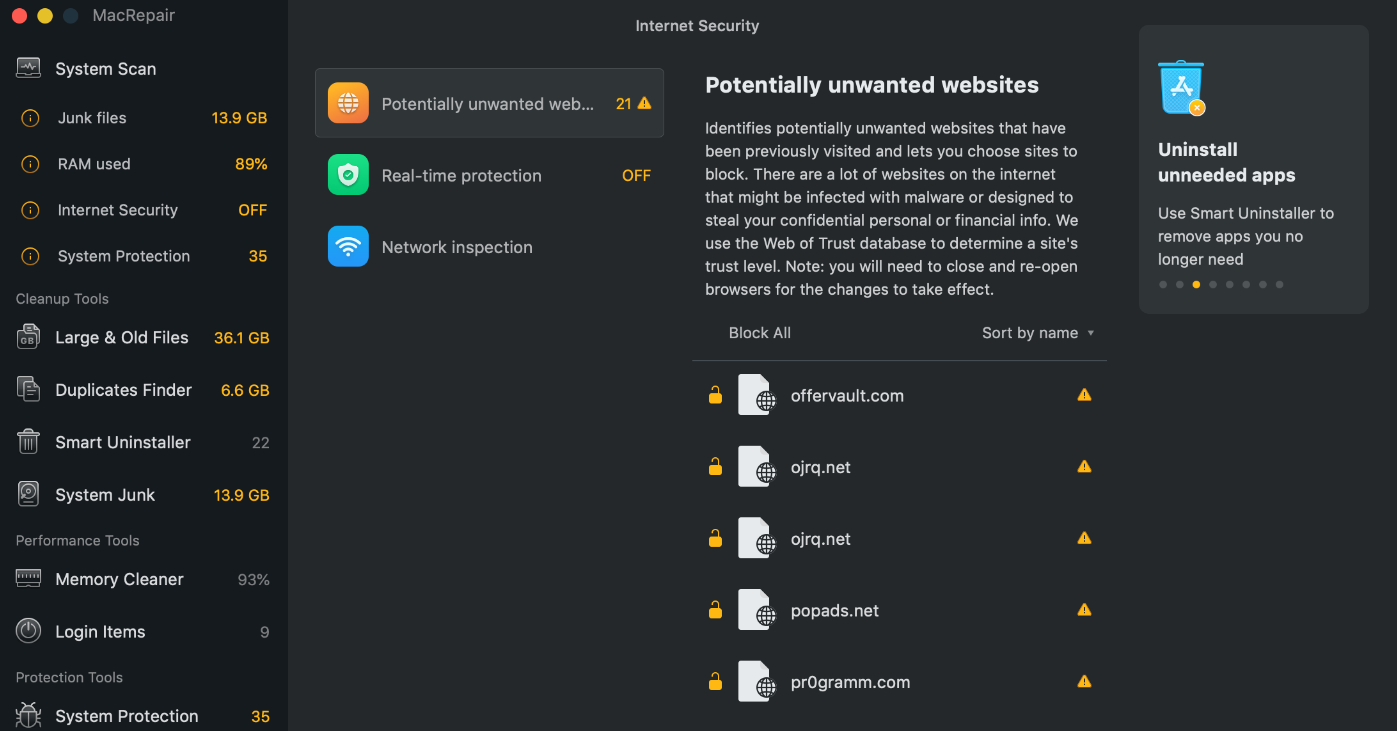The height and width of the screenshot is (731, 1397).
Task: Click the System Protection bug icon
Action: [28, 716]
